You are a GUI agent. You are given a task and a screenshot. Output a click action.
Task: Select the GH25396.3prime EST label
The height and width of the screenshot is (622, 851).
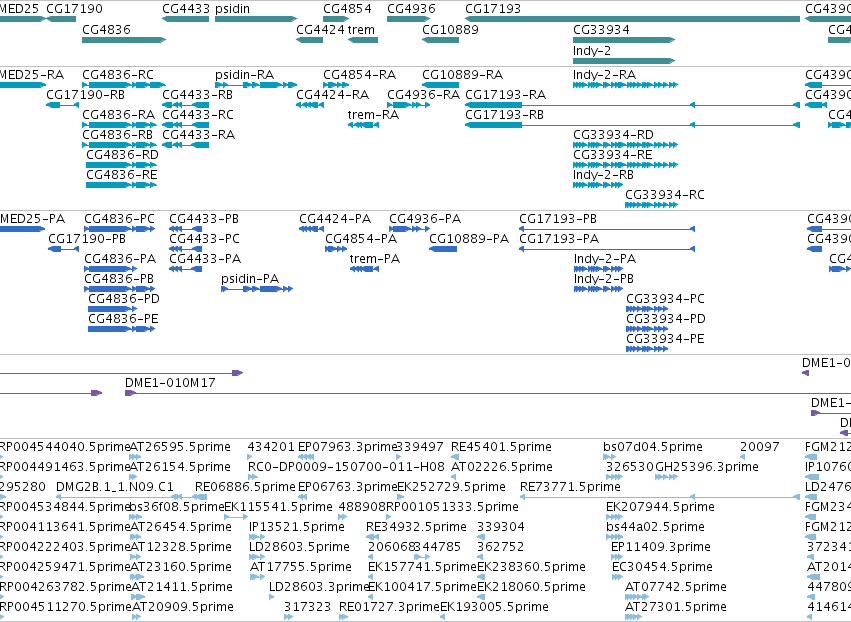[707, 467]
